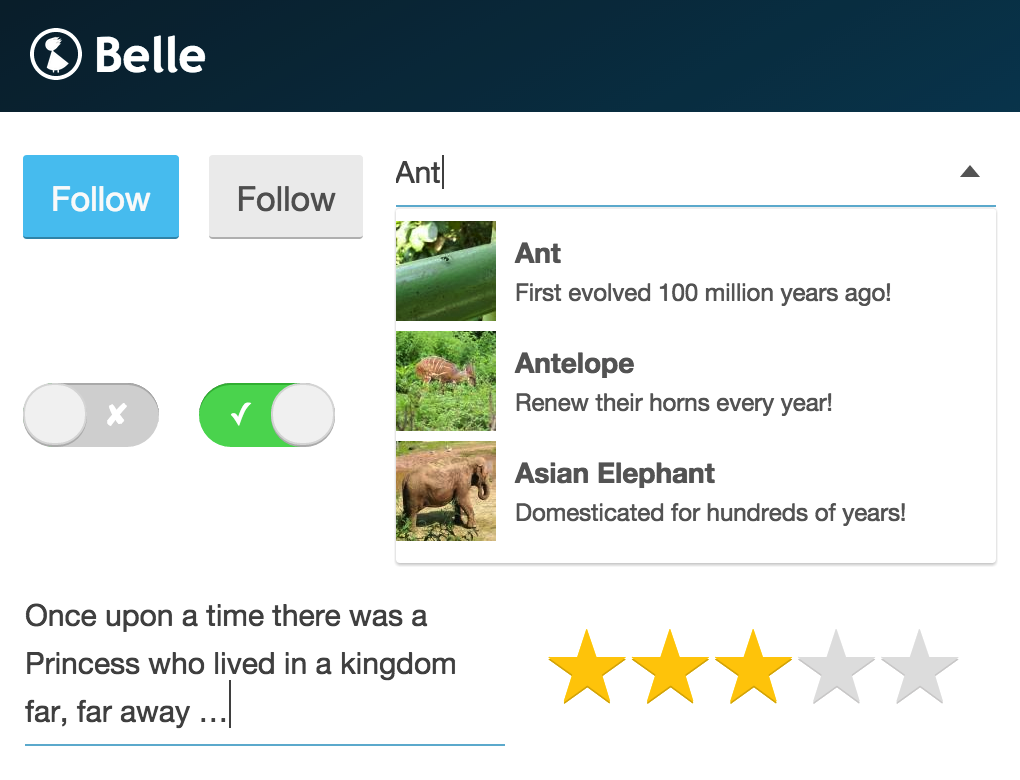
Task: Enable the gray off switch
Action: coord(90,414)
